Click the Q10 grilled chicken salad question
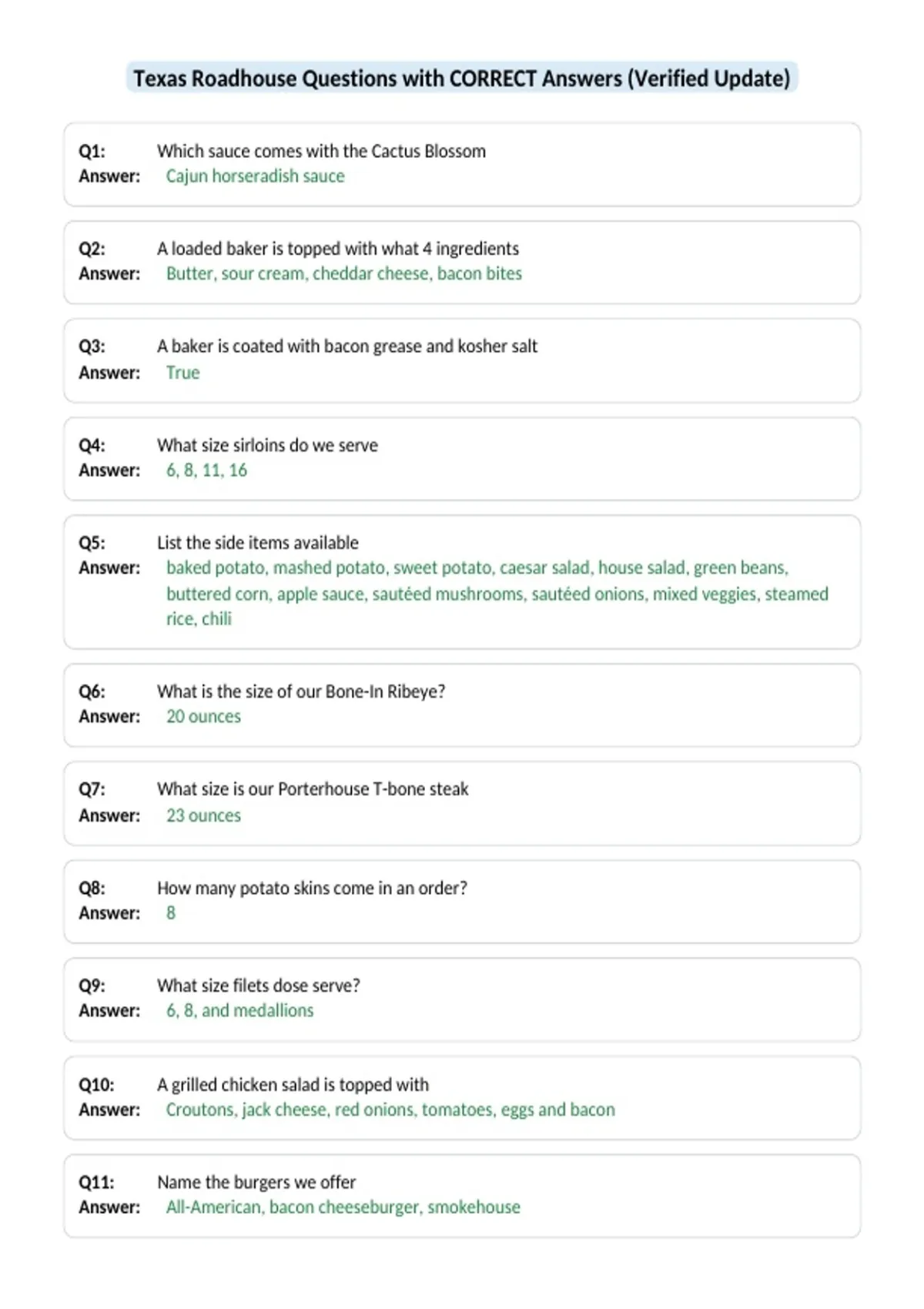The image size is (924, 1309). pyautogui.click(x=293, y=1085)
